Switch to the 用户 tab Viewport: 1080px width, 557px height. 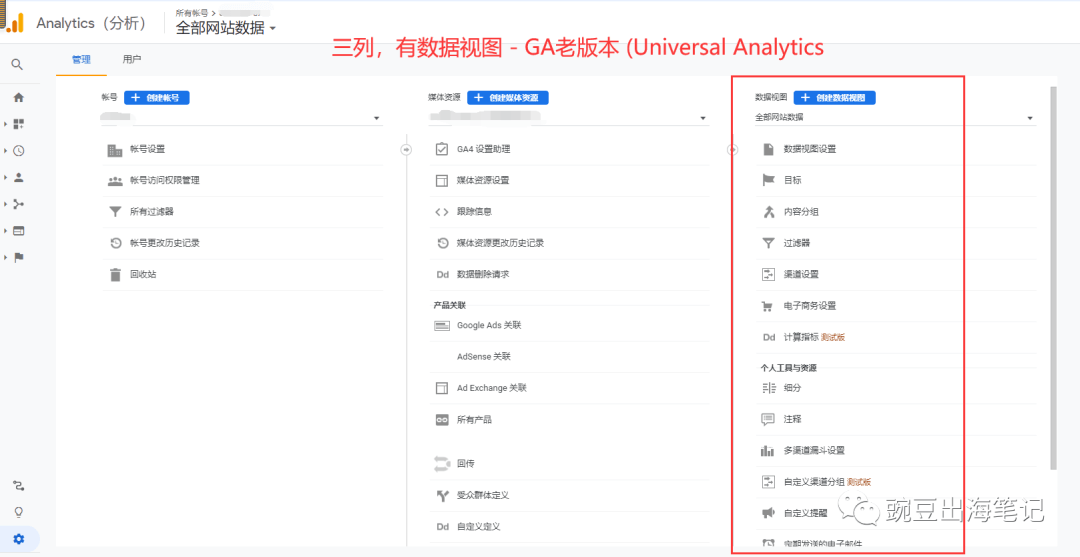[132, 60]
